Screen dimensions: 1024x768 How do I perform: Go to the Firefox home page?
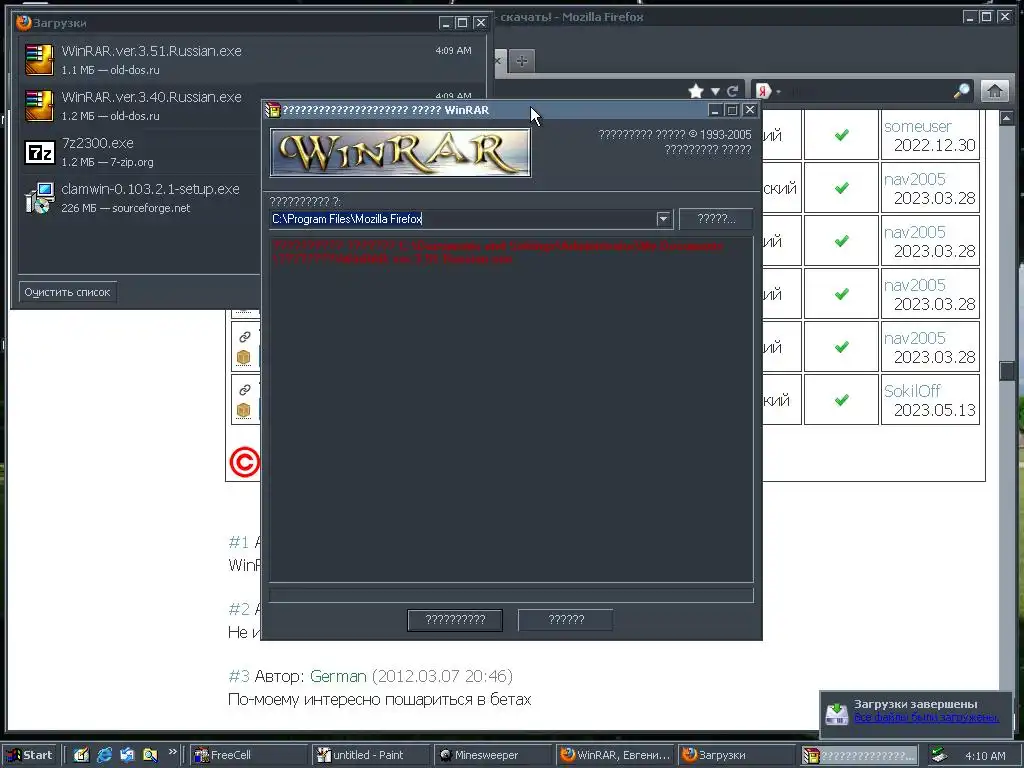coord(995,91)
